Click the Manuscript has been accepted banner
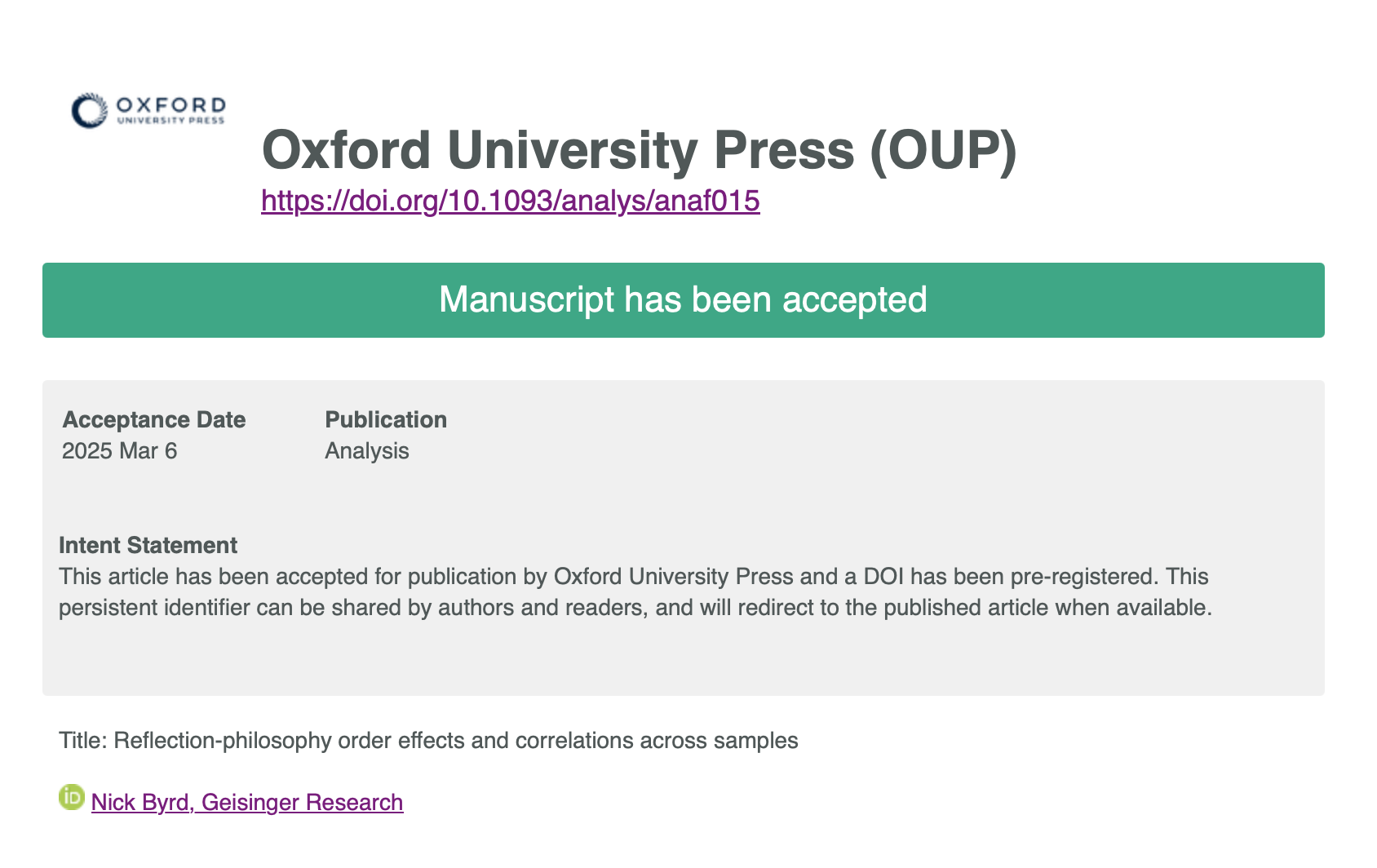The image size is (1377, 868). (684, 300)
